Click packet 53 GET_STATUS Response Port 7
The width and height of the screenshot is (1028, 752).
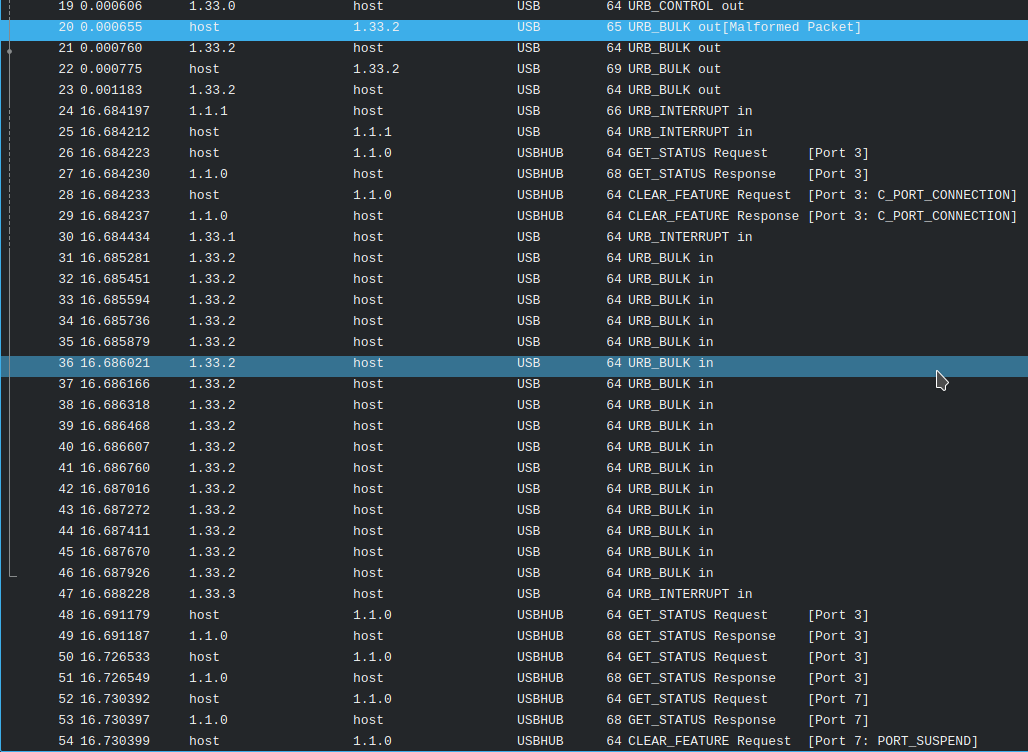(x=500, y=720)
